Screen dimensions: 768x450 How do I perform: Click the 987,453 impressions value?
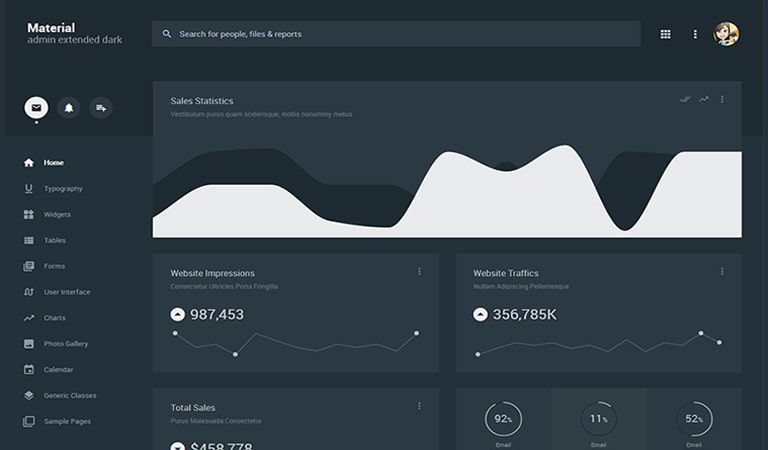[x=217, y=314]
